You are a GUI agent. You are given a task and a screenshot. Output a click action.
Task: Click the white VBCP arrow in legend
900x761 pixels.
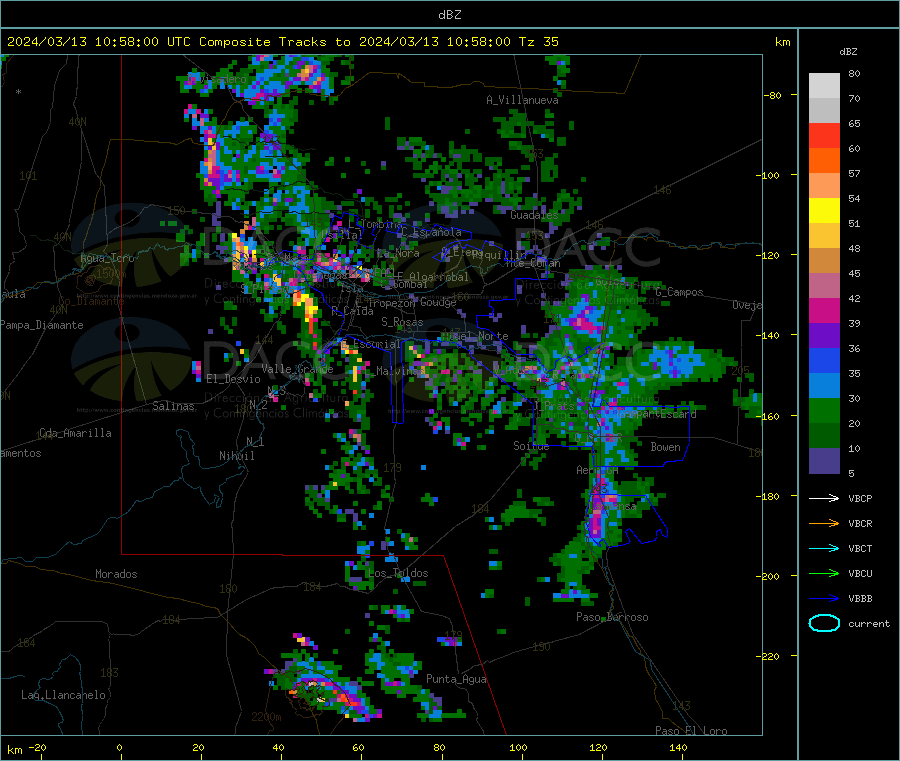[x=824, y=498]
